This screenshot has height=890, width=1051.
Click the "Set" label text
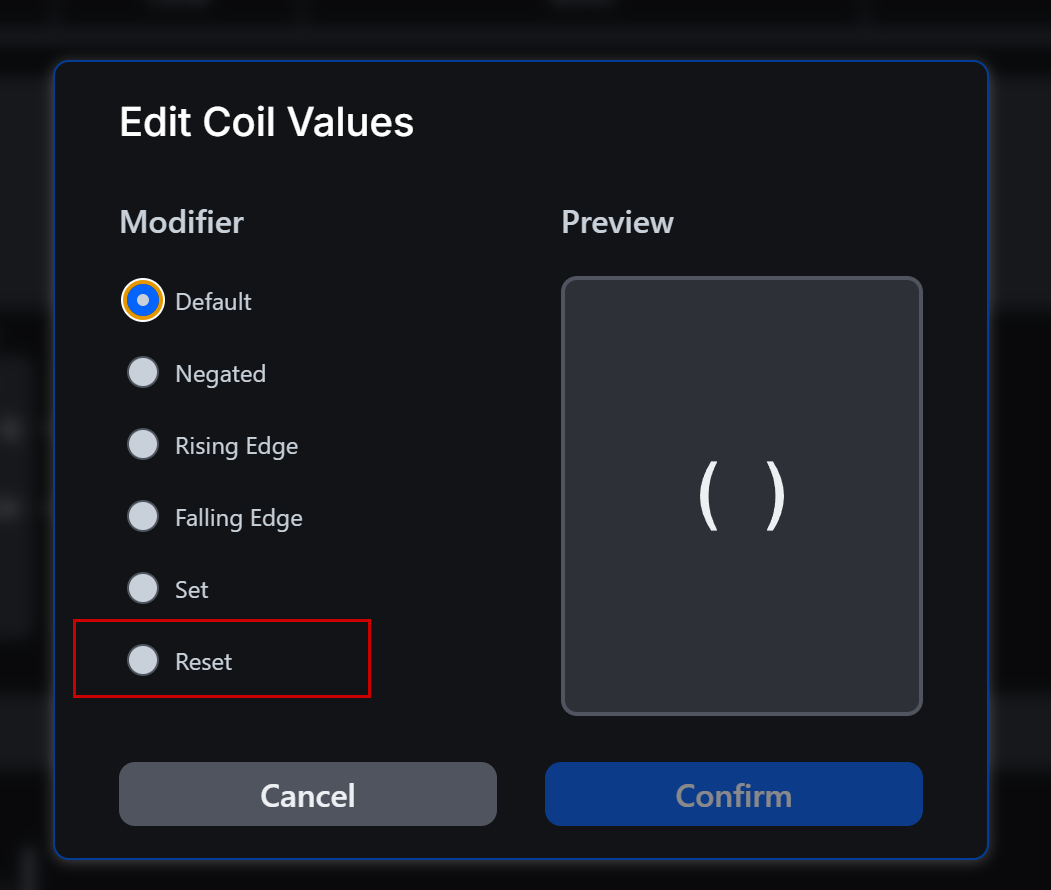[191, 590]
